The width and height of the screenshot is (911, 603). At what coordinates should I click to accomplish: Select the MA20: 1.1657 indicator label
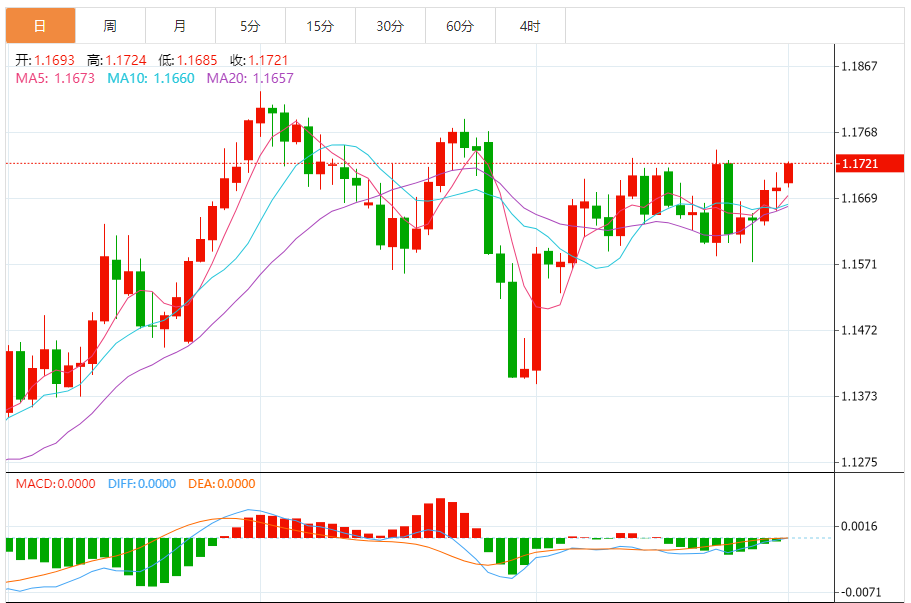(x=250, y=78)
